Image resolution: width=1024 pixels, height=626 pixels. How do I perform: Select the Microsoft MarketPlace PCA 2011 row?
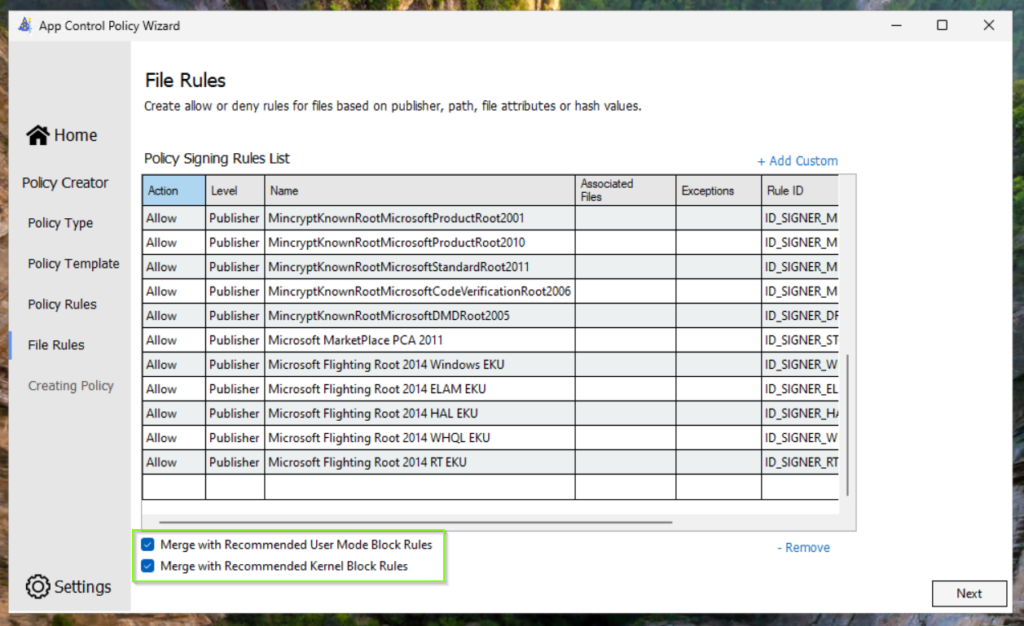click(355, 340)
